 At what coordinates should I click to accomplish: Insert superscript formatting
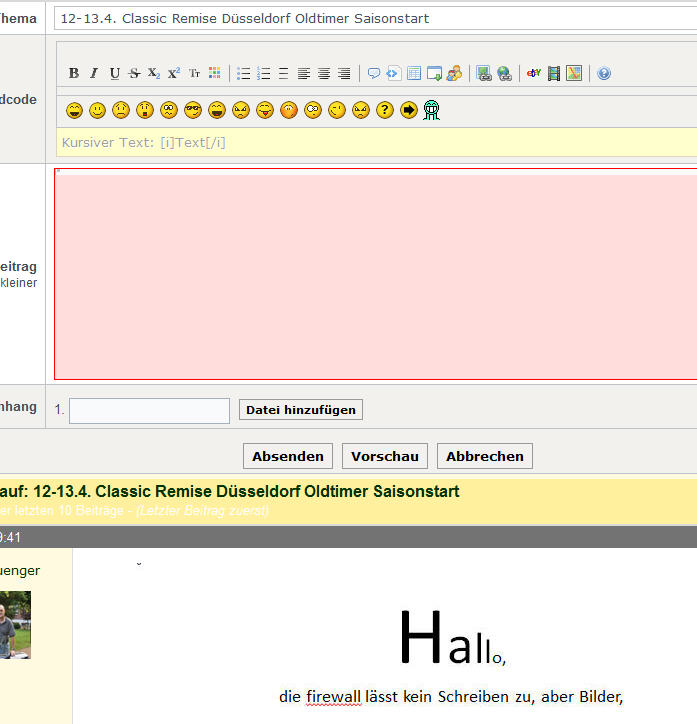tap(173, 73)
